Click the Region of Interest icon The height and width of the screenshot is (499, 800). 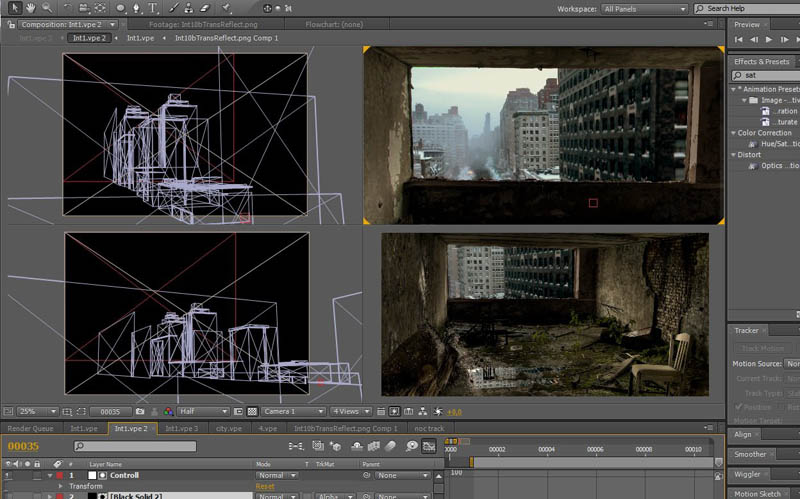point(238,411)
